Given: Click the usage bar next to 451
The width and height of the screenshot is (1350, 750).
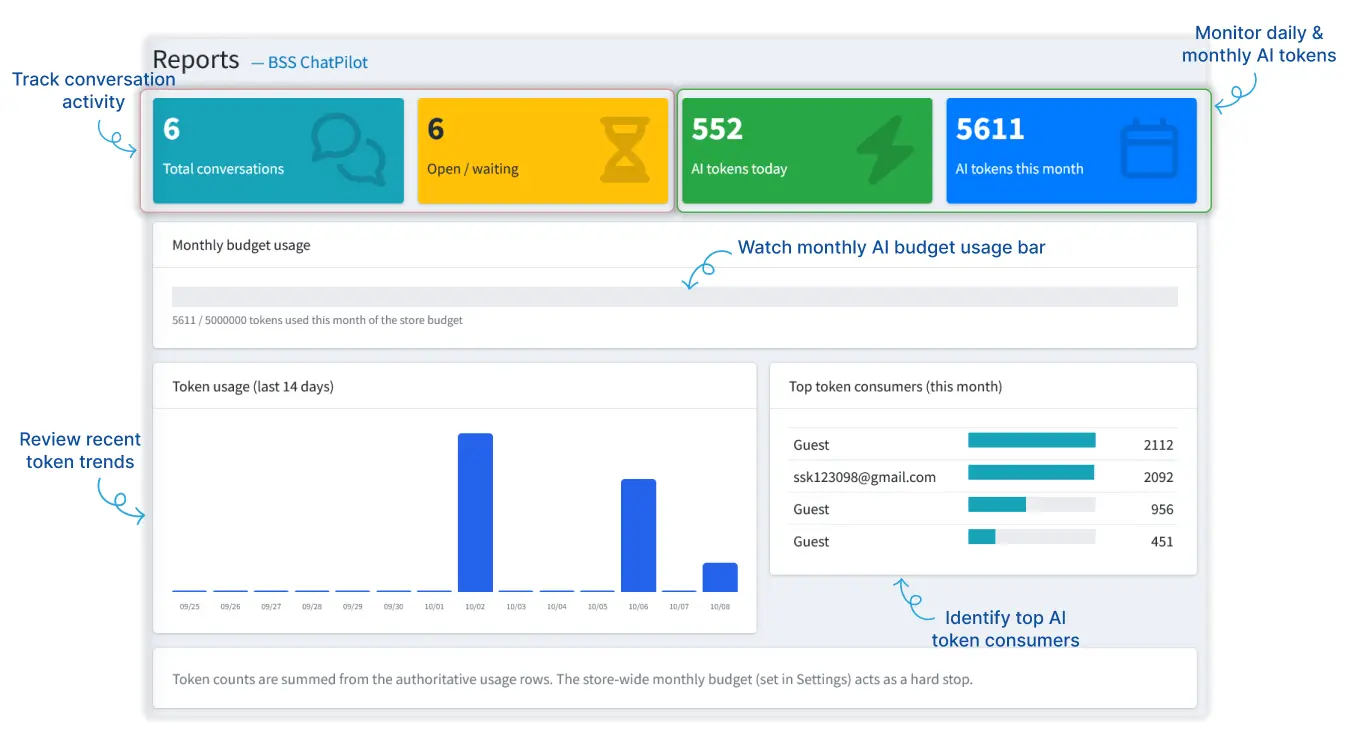Looking at the screenshot, I should tap(1032, 536).
